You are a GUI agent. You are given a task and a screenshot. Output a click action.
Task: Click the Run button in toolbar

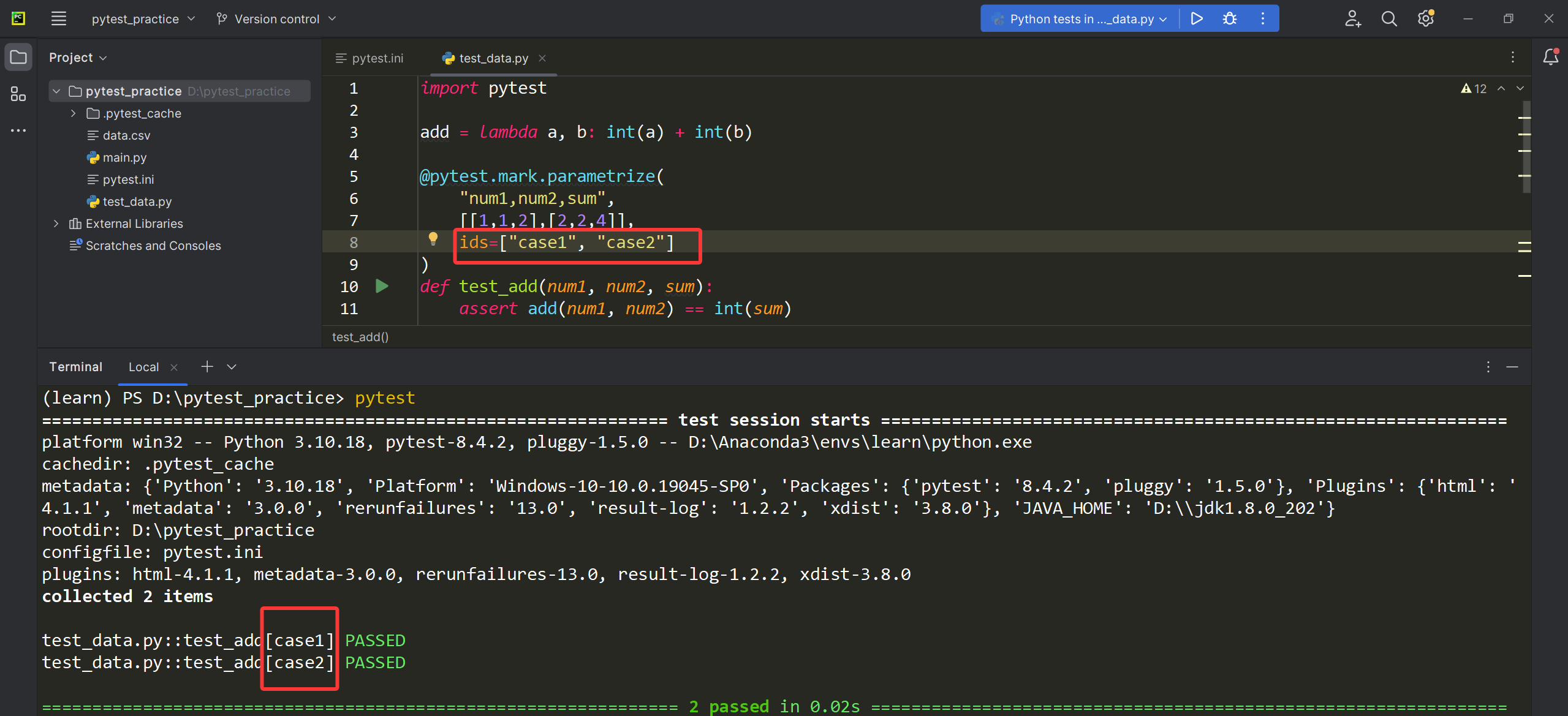(1196, 19)
